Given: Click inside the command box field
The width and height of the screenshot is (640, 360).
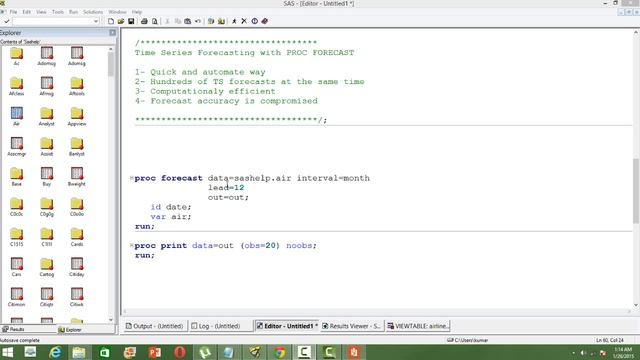Looking at the screenshot, I should [53, 21].
